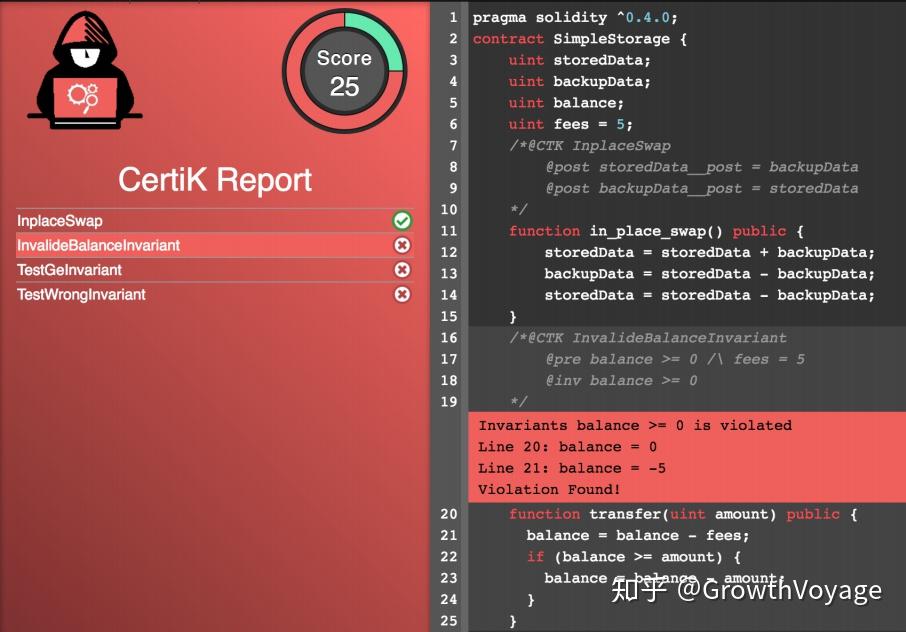
Task: Click '@post storedData__post = backupData' annotation
Action: point(702,167)
